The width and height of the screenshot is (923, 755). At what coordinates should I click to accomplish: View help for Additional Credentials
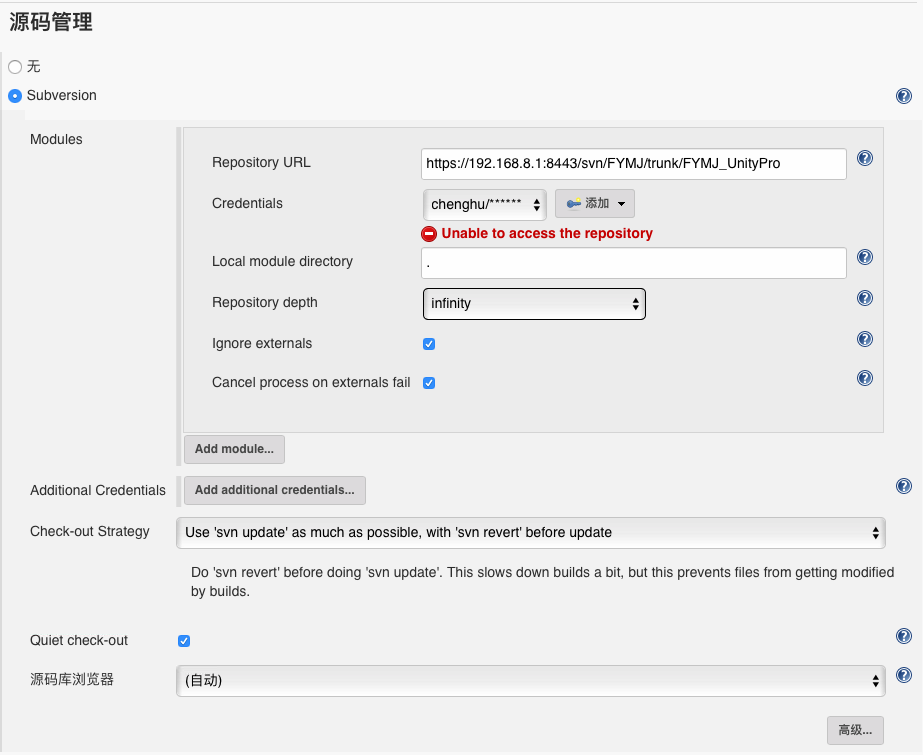[x=904, y=486]
